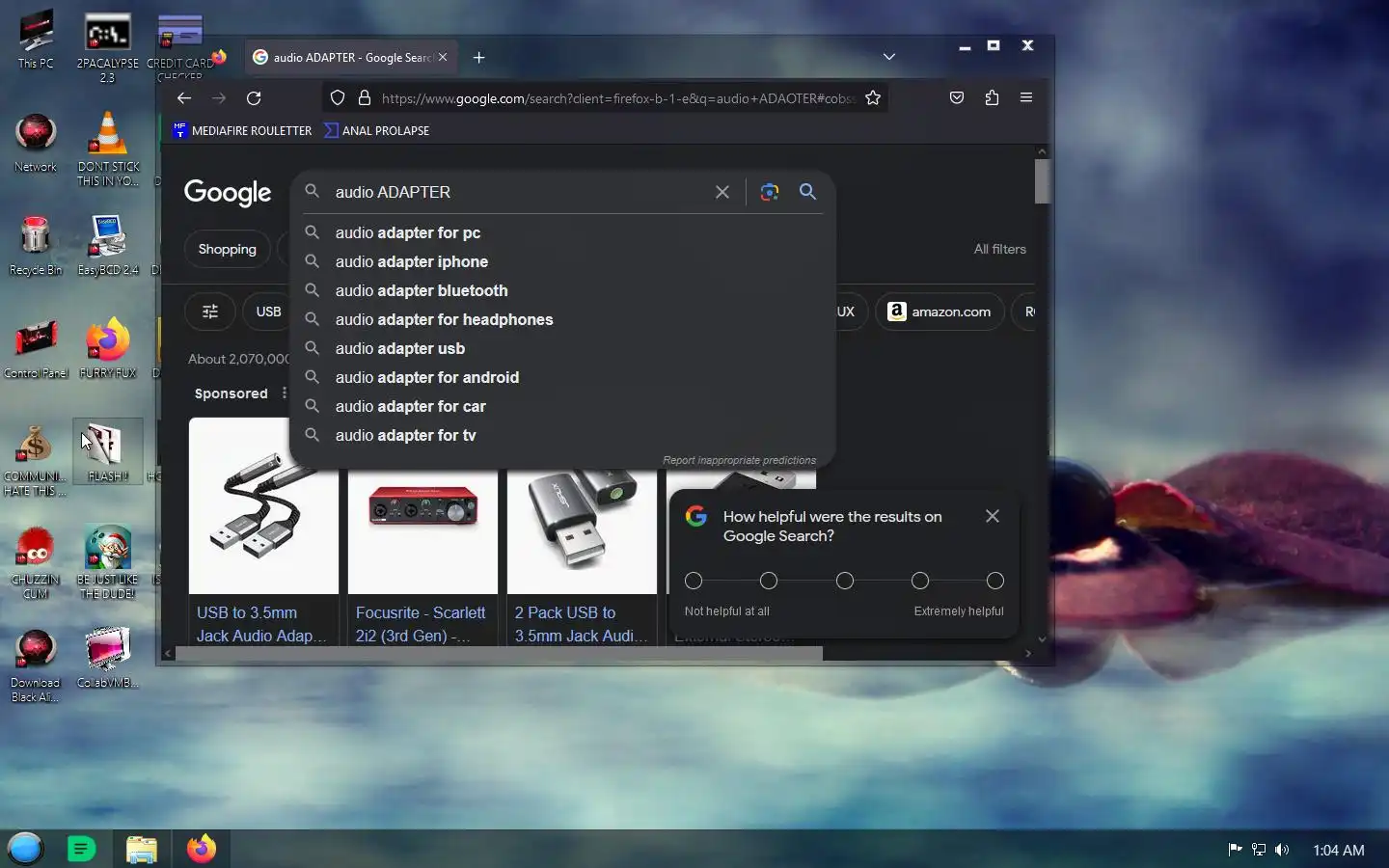Image resolution: width=1389 pixels, height=868 pixels.
Task: Click the All filters button
Action: coord(1000,249)
